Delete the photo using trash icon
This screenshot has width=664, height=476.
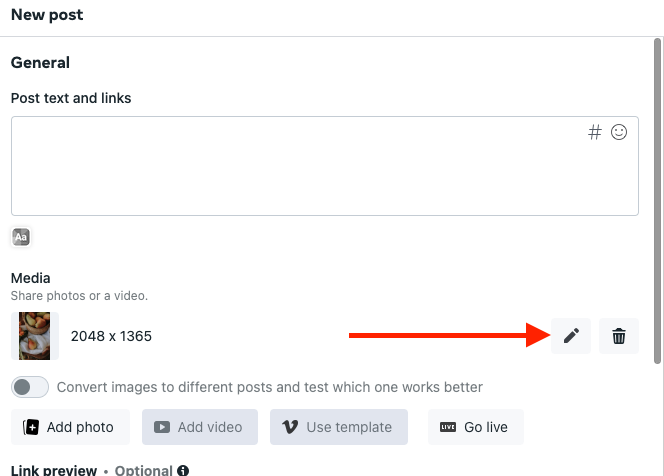tap(619, 336)
